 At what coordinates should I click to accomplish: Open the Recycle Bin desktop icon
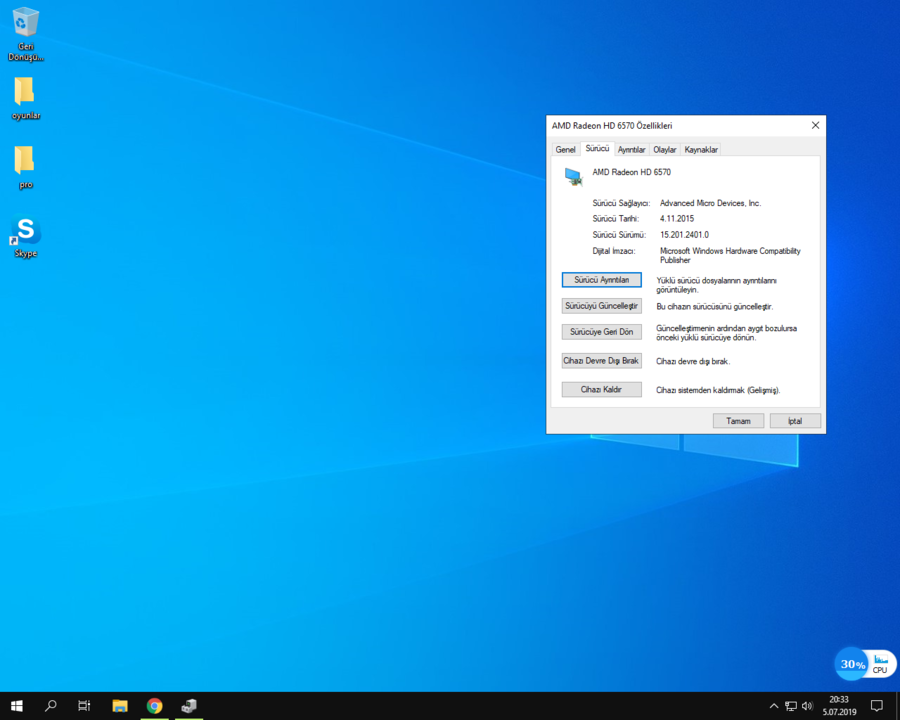(25, 24)
